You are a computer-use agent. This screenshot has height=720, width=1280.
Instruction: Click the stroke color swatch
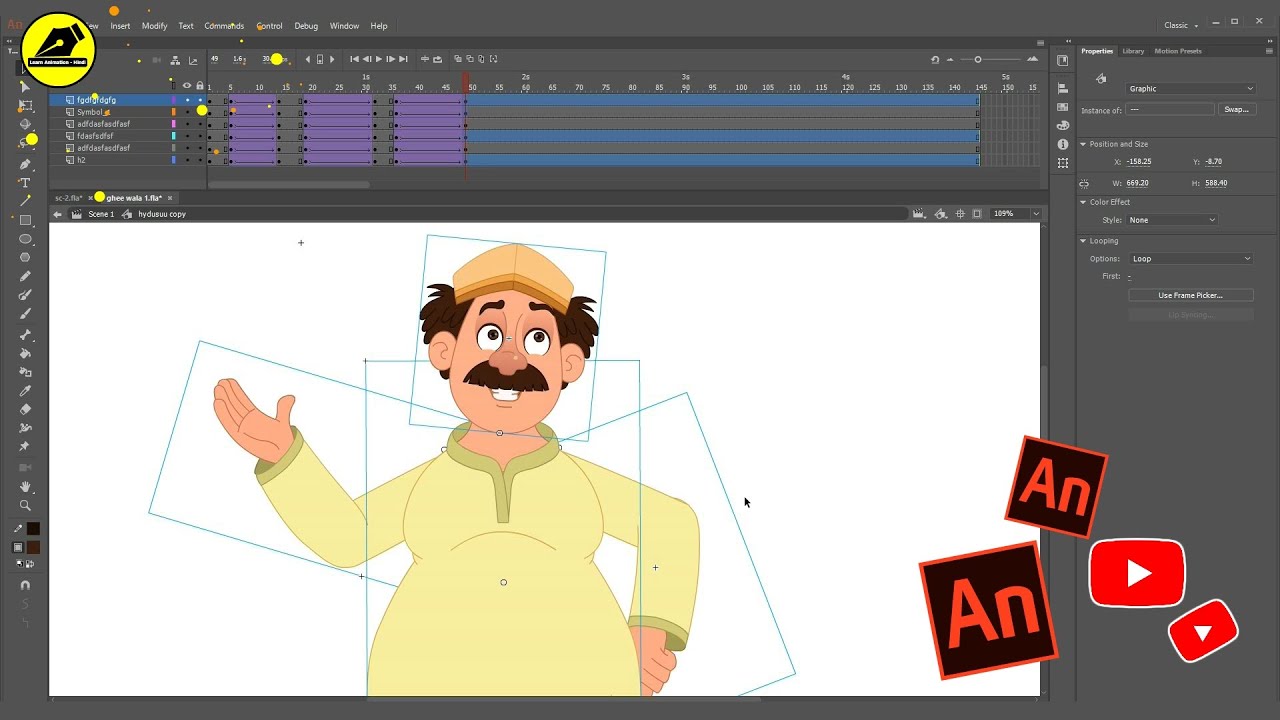(33, 528)
